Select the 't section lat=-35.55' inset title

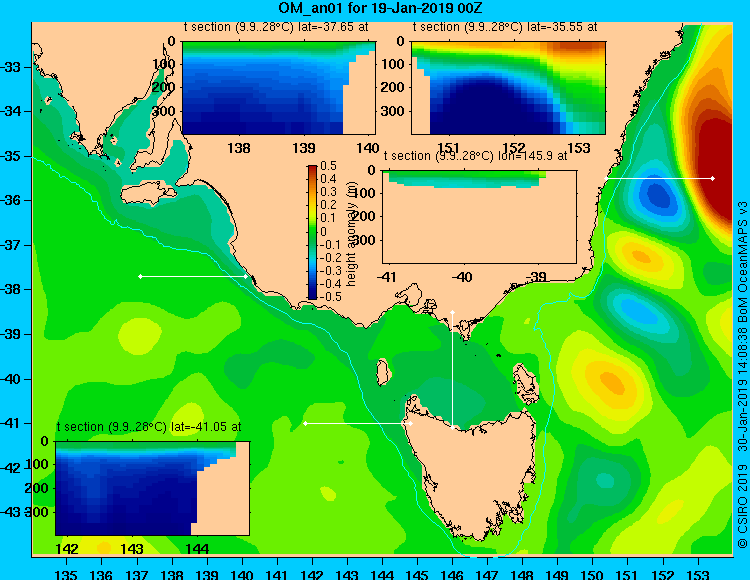pyautogui.click(x=505, y=27)
